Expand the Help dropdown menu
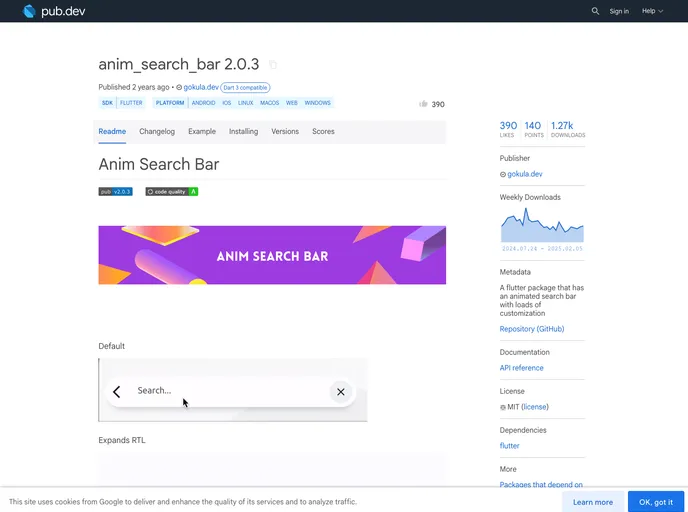The image size is (688, 512). pyautogui.click(x=652, y=11)
